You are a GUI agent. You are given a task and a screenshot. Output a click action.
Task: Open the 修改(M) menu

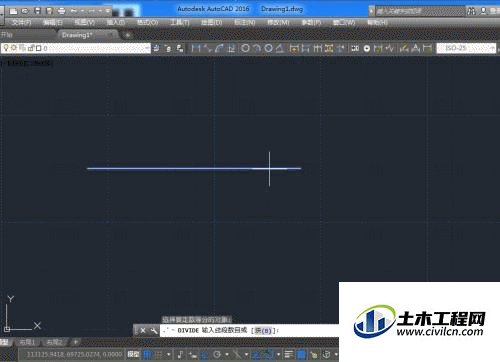click(278, 23)
